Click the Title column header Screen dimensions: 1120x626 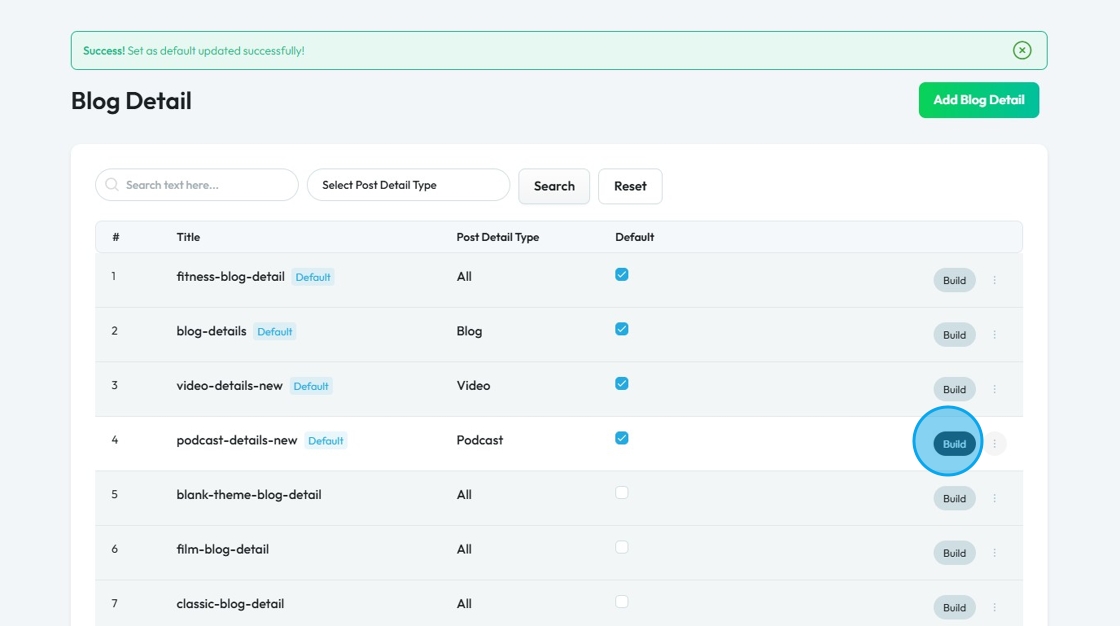click(188, 237)
